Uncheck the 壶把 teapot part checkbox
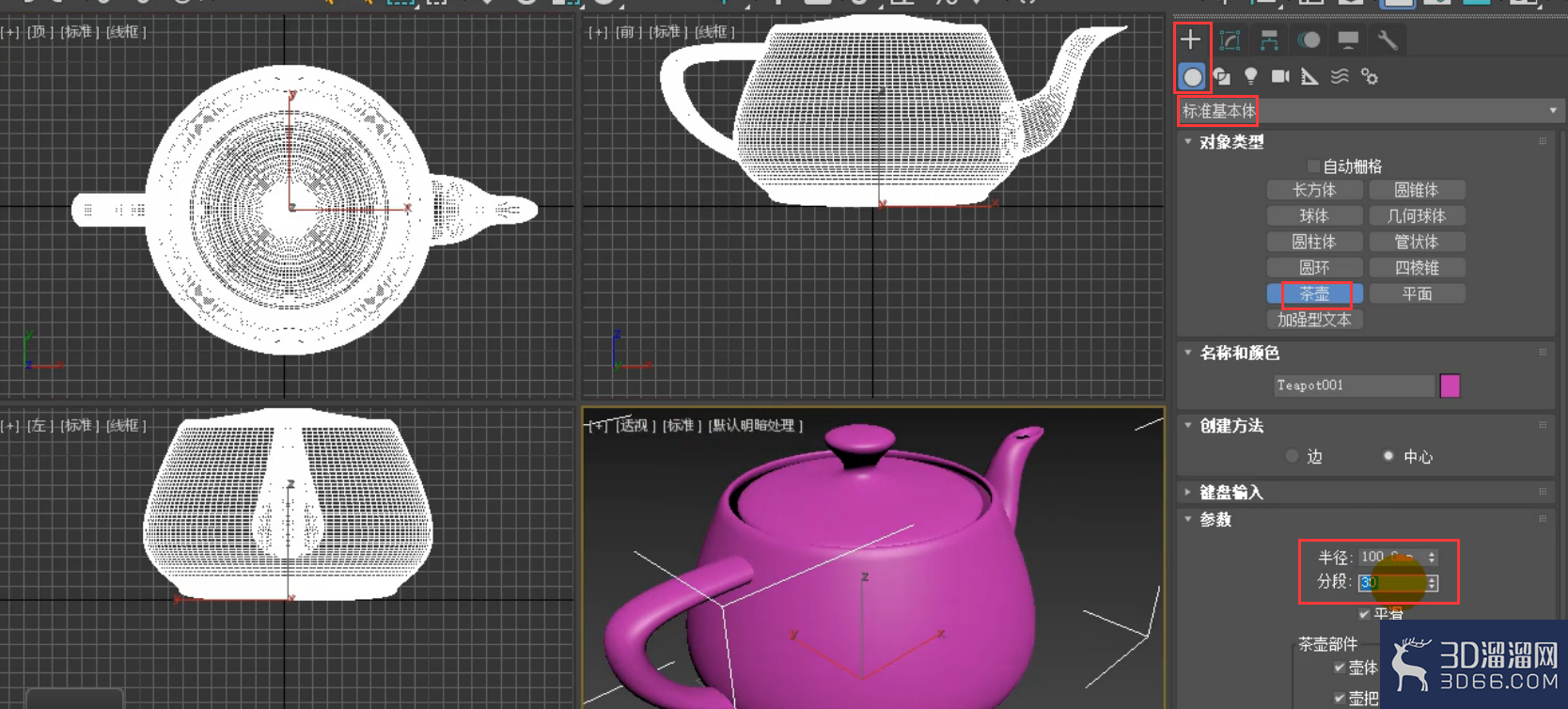 click(1340, 698)
